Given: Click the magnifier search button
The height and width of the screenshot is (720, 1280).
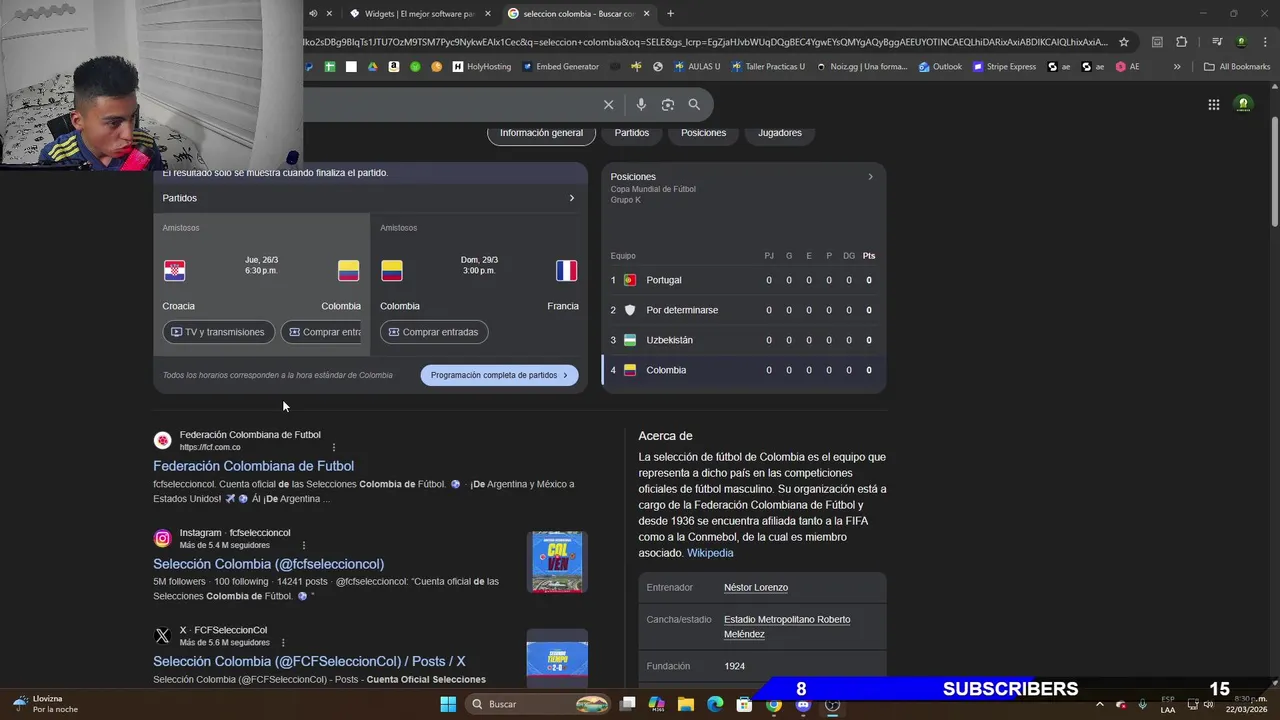Looking at the screenshot, I should point(694,104).
